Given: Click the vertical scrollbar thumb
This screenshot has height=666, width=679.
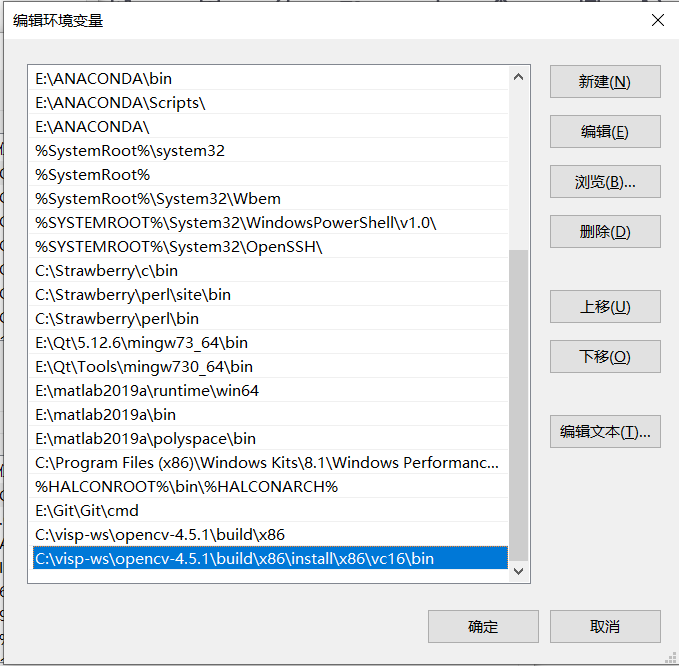Looking at the screenshot, I should coord(518,405).
